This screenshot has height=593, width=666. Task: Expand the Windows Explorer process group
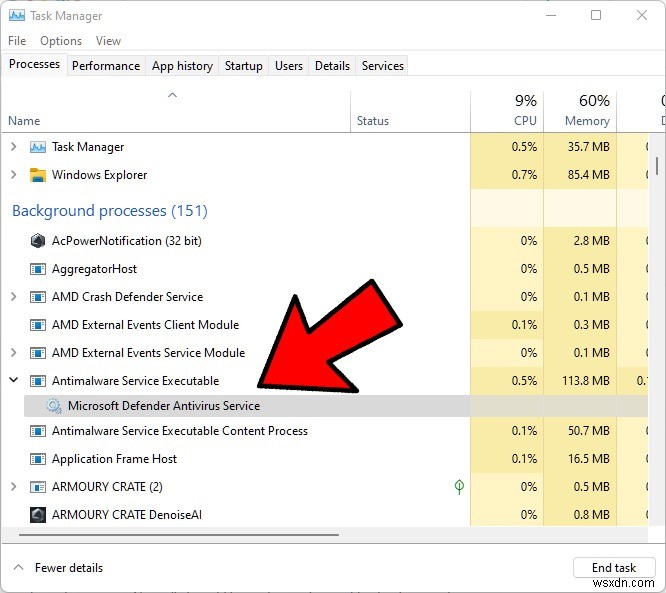pos(14,175)
